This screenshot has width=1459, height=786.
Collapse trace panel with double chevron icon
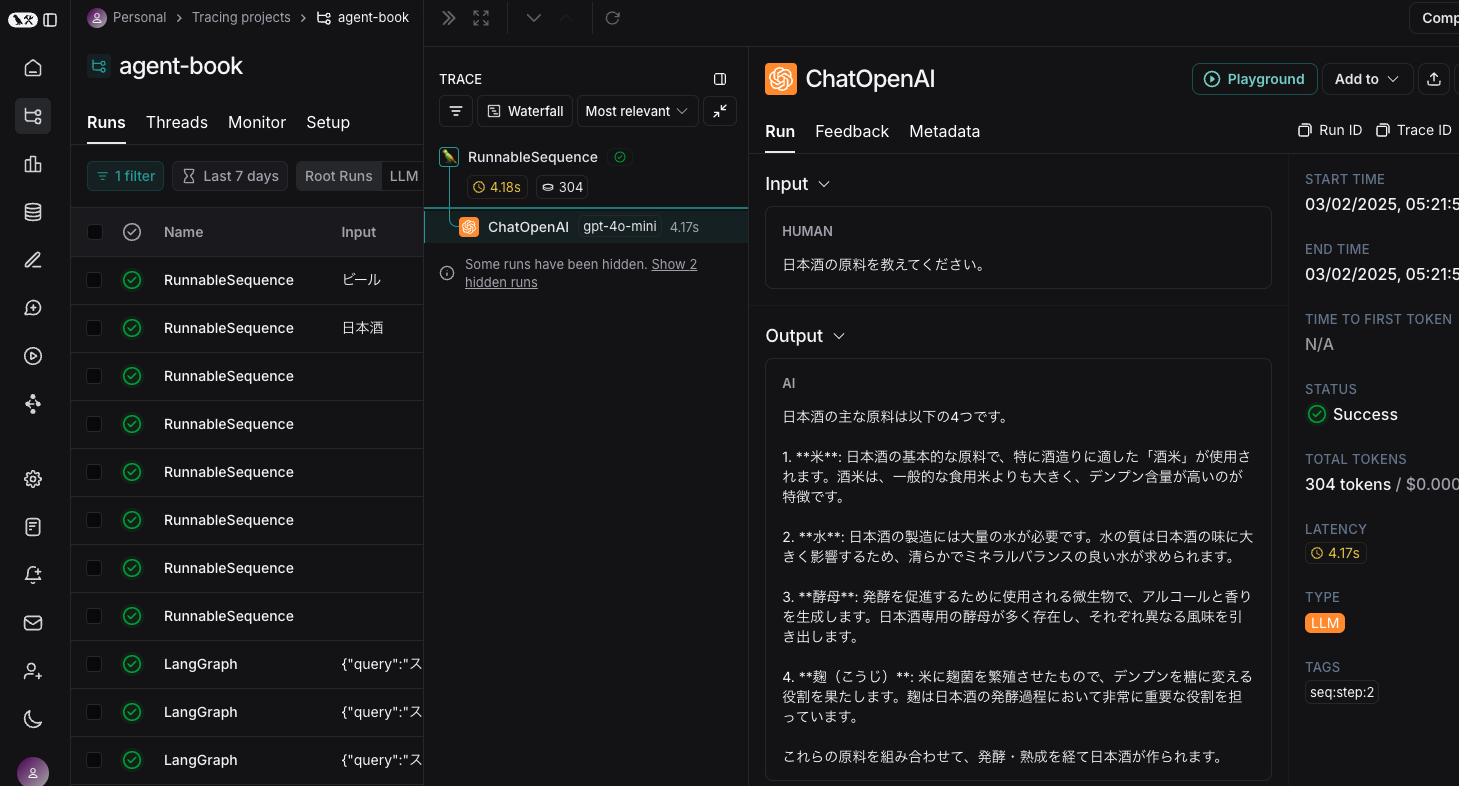point(449,18)
